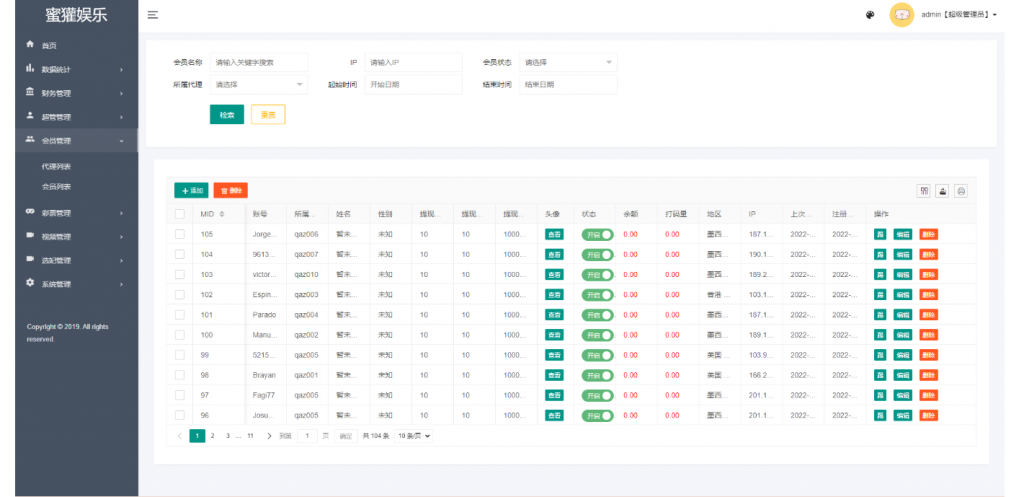
Task: Click the column filter icon above the table
Action: (x=924, y=190)
